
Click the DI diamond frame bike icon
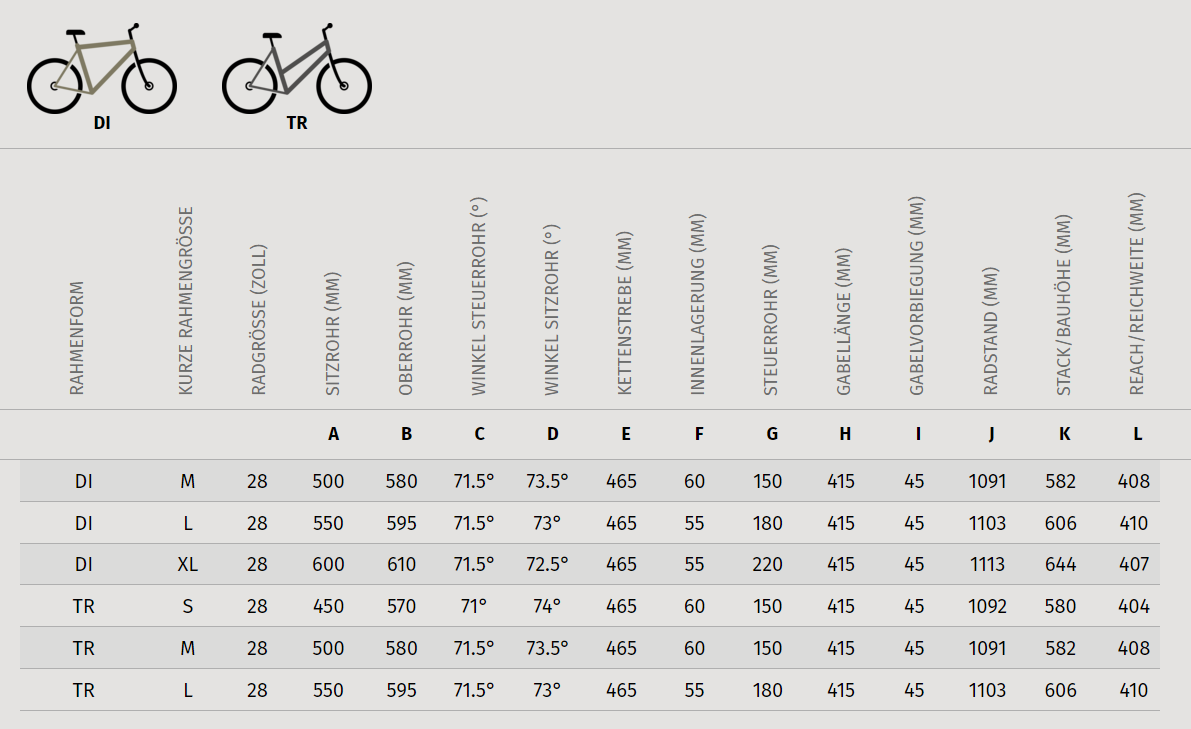pos(102,68)
